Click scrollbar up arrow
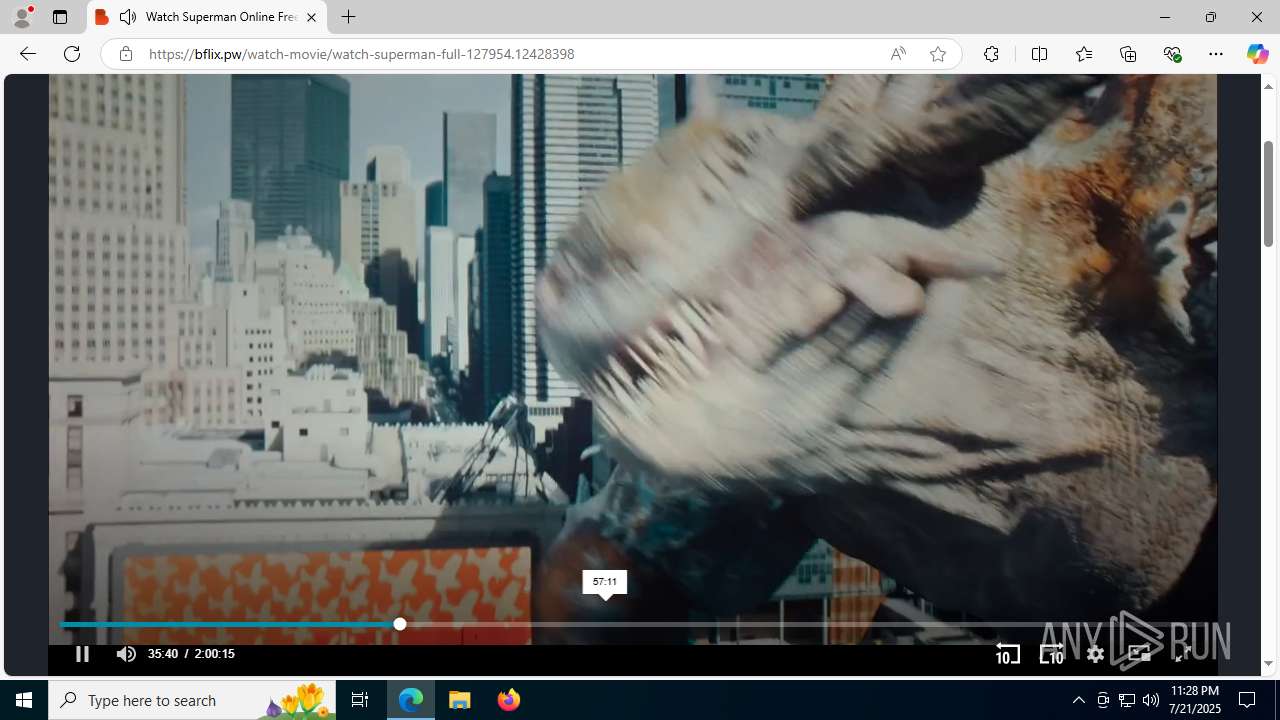Screen dimensions: 1280x720 click(1268, 86)
